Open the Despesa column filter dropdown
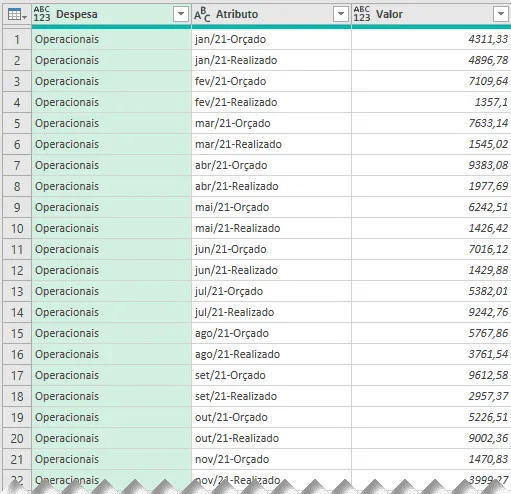Image resolution: width=511 pixels, height=494 pixels. (181, 14)
